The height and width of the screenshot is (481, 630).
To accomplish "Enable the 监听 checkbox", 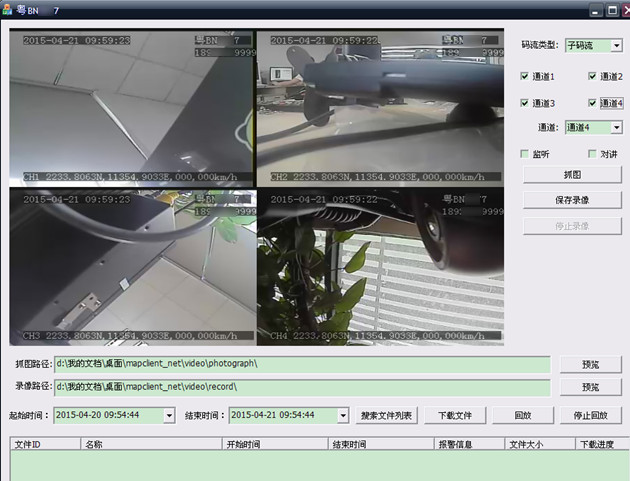I will [x=526, y=154].
